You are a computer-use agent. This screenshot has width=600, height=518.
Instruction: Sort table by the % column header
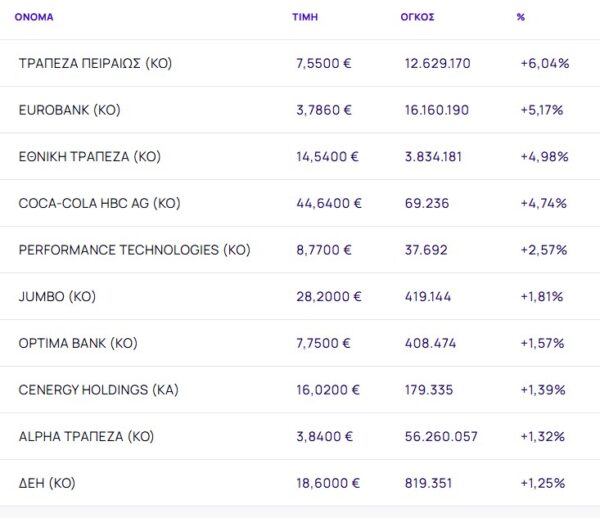pos(521,18)
